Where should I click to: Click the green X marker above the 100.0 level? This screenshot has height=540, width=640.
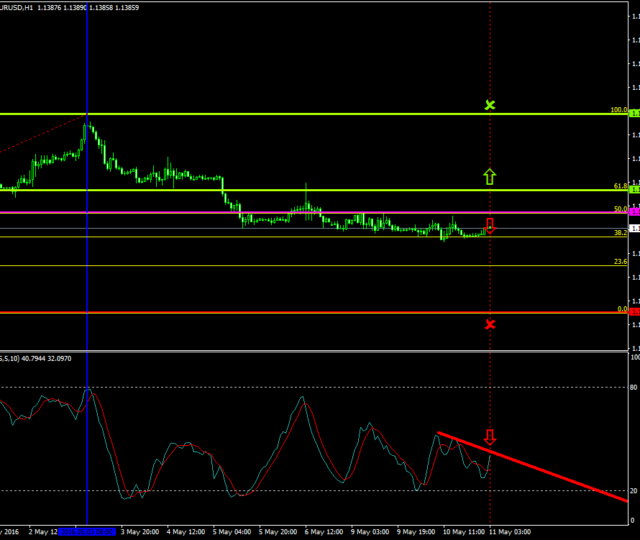click(490, 105)
